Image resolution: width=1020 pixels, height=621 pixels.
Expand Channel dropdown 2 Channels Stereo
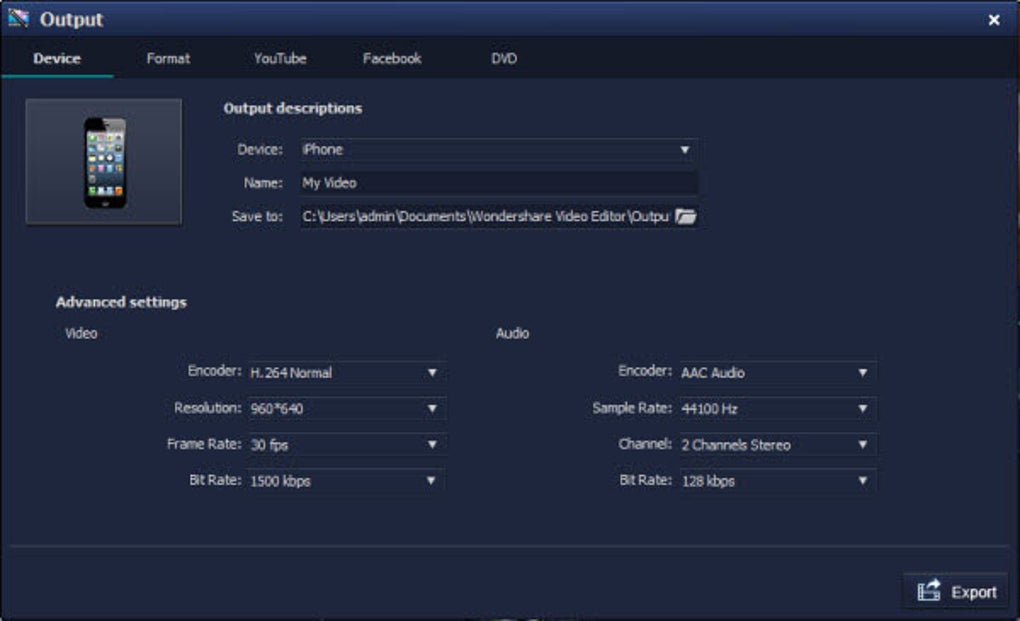coord(778,445)
